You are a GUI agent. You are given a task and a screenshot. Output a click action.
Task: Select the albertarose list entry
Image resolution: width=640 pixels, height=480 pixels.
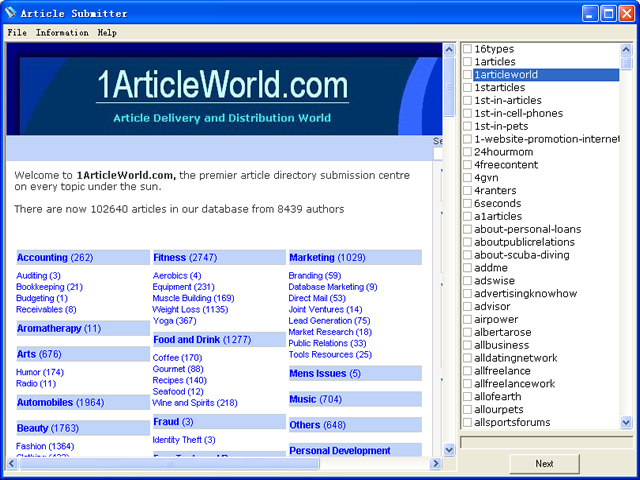502,332
